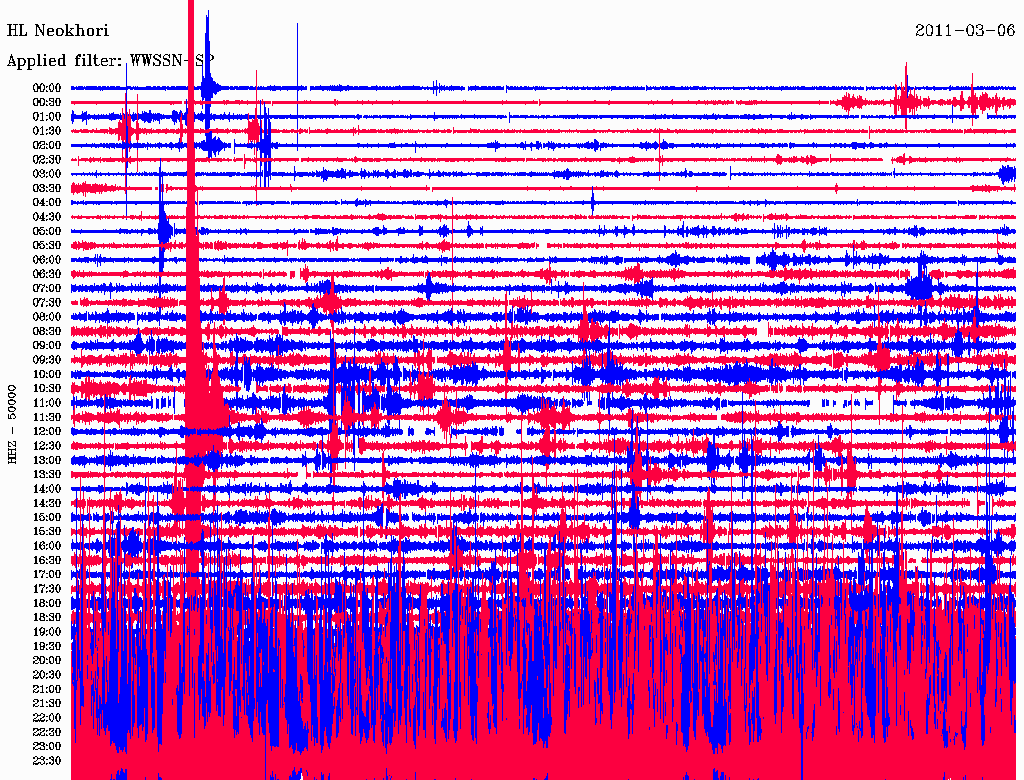1024x780 pixels.
Task: Select the 12:00 time label
Action: [47, 432]
